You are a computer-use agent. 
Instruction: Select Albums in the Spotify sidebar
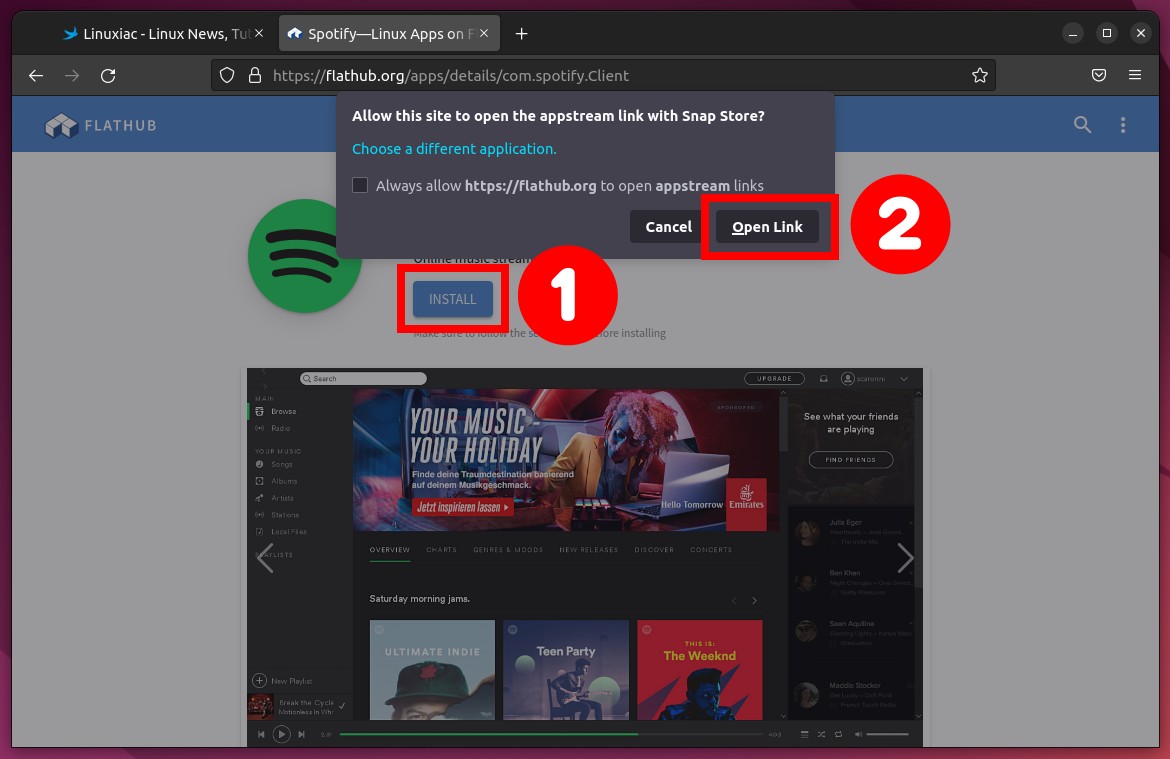(x=276, y=481)
